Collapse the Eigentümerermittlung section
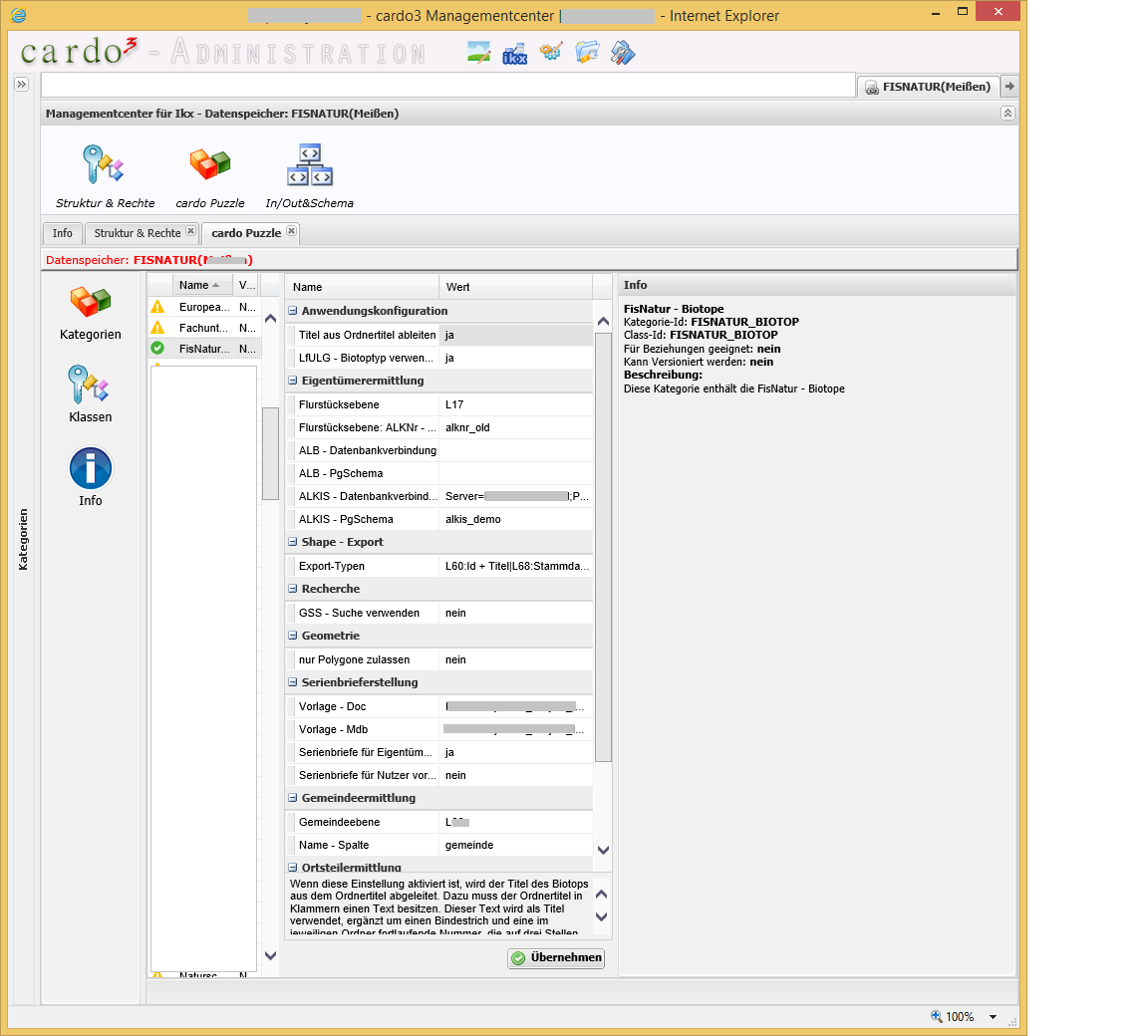 pos(293,381)
